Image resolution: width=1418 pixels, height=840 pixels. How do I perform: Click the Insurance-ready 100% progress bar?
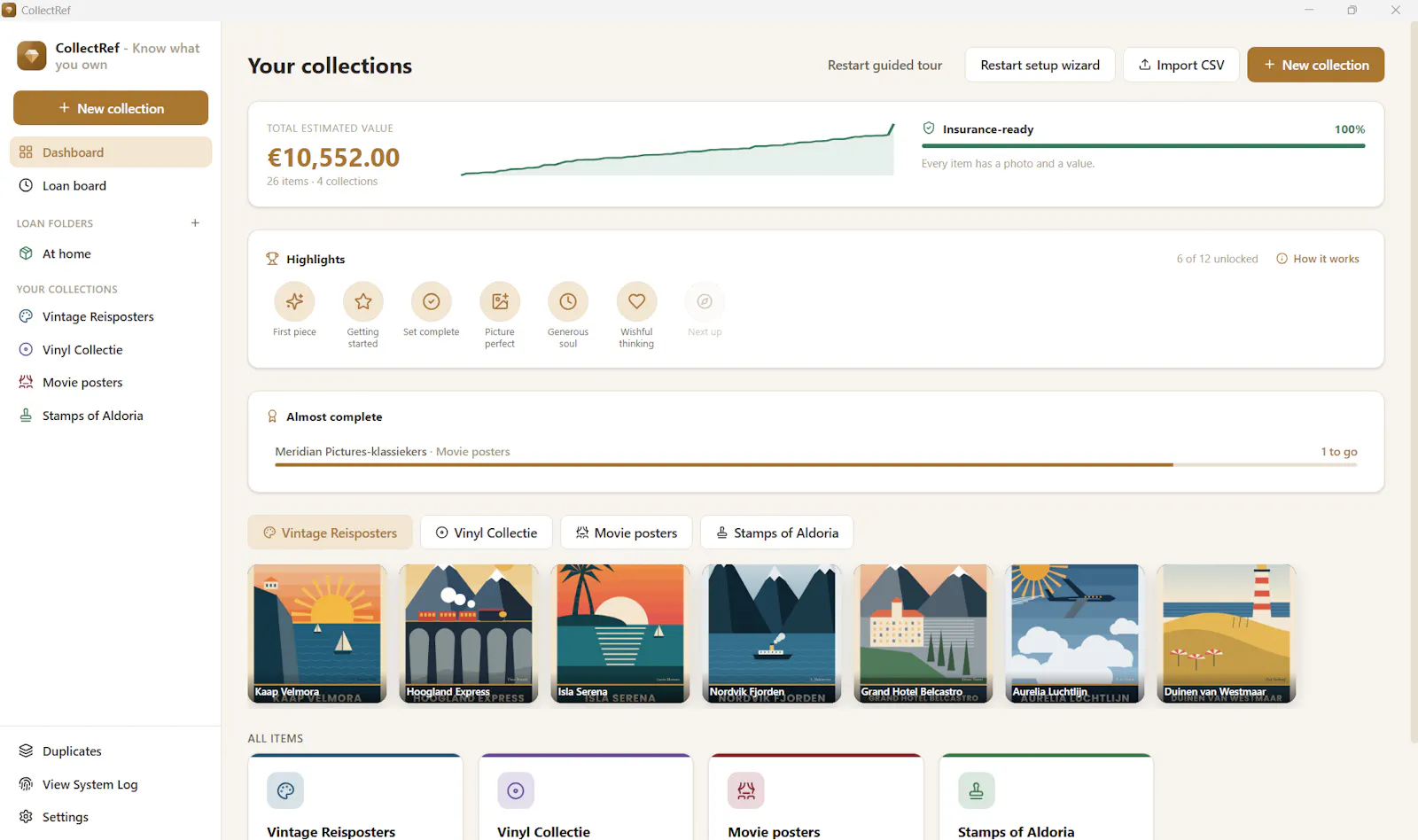click(x=1143, y=146)
